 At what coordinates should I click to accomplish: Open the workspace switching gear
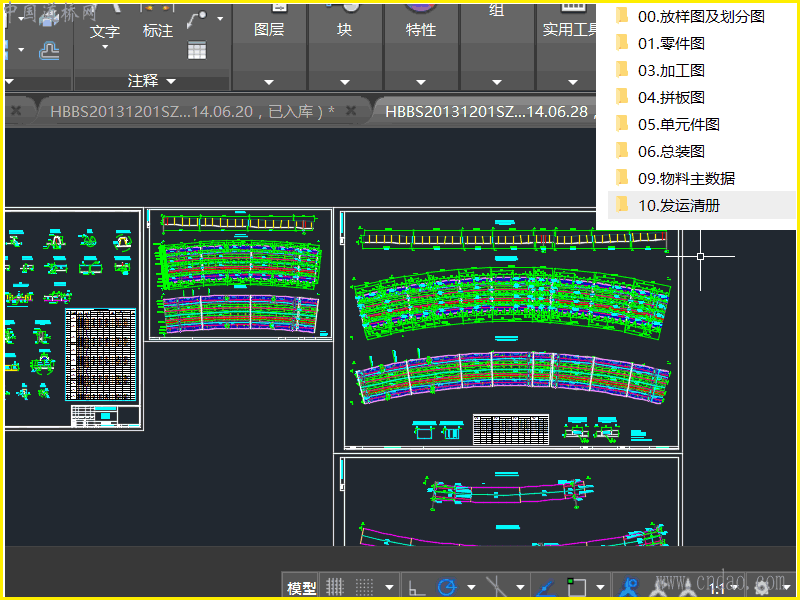[x=762, y=588]
